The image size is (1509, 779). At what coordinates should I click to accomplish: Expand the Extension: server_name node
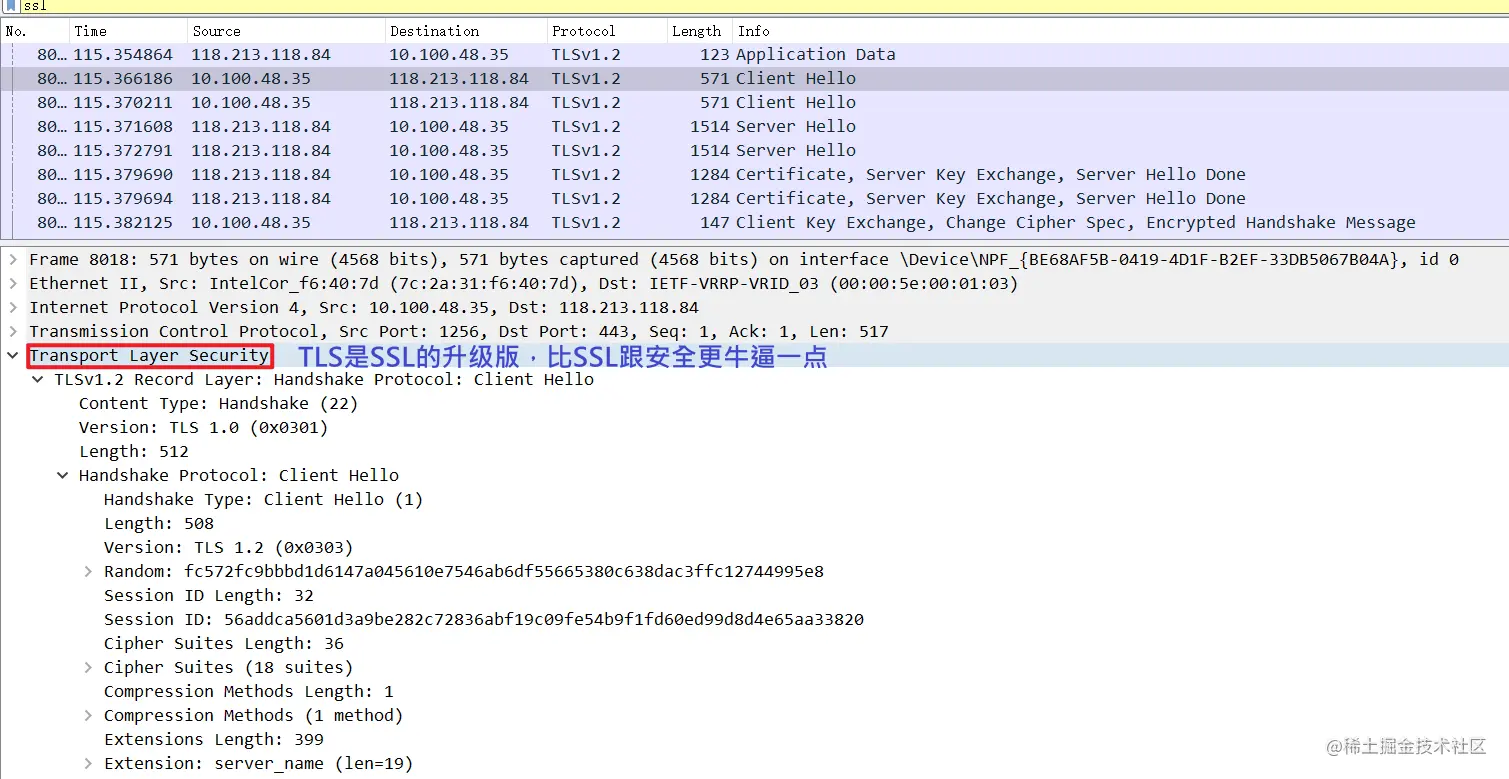point(88,764)
